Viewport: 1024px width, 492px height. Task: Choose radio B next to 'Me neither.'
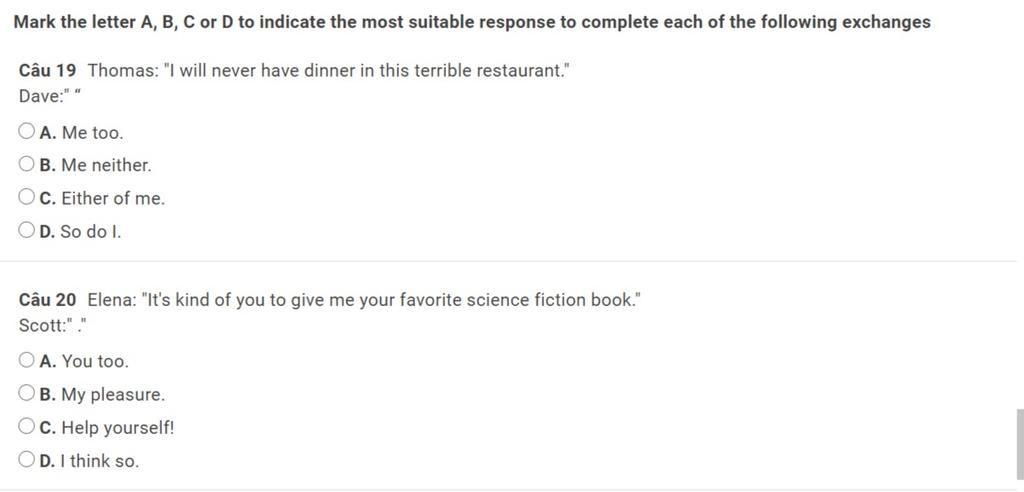coord(26,164)
